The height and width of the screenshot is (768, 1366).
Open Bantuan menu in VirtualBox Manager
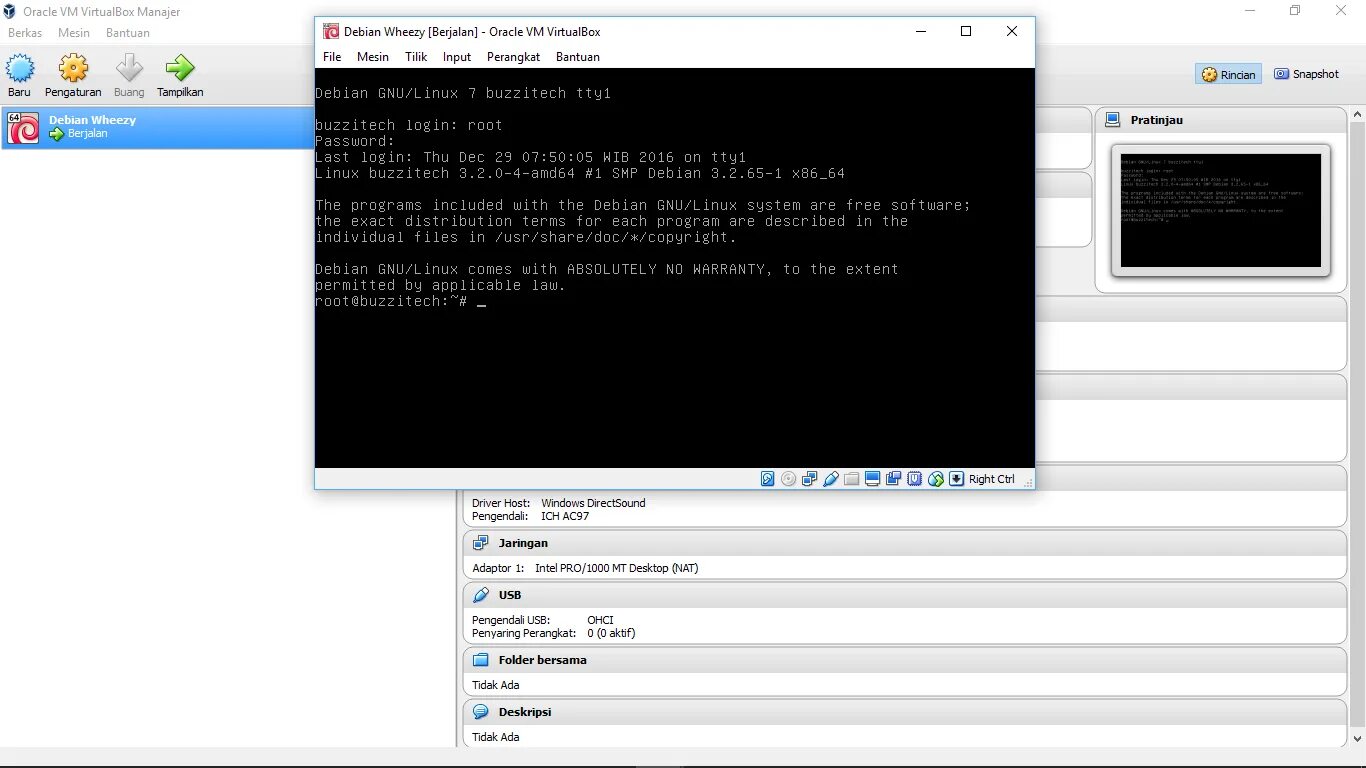tap(128, 33)
